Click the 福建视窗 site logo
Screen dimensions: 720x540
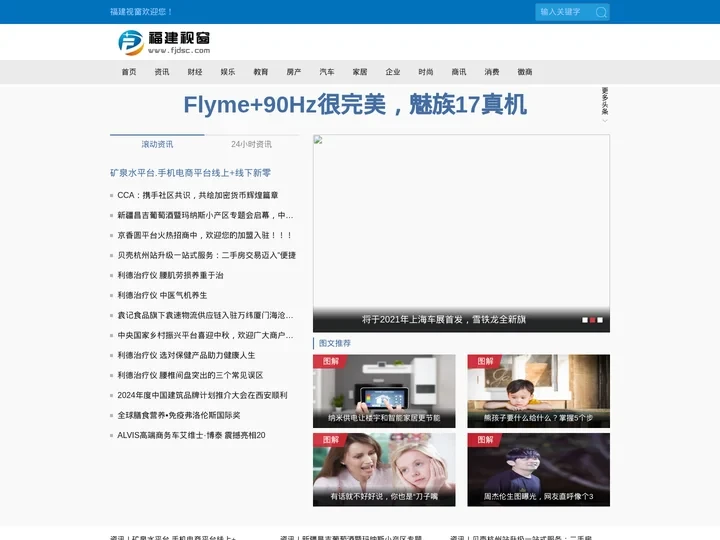[x=164, y=43]
